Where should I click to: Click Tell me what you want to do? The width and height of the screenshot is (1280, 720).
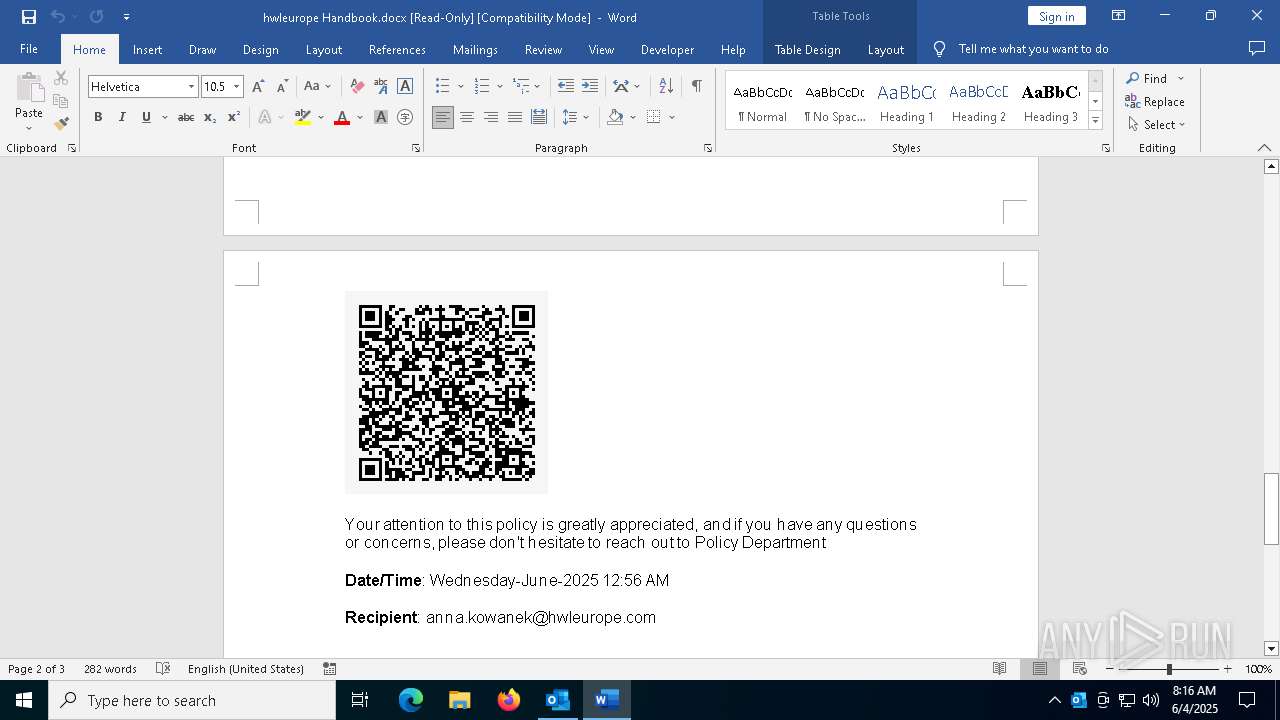pyautogui.click(x=1033, y=49)
